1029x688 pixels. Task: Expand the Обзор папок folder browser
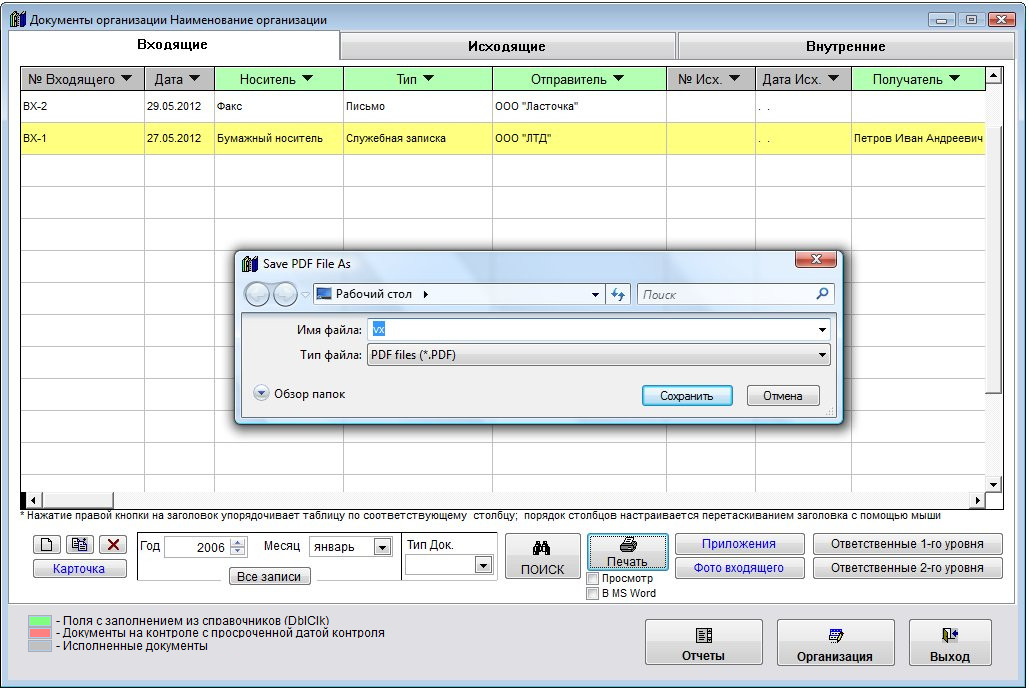pyautogui.click(x=262, y=394)
